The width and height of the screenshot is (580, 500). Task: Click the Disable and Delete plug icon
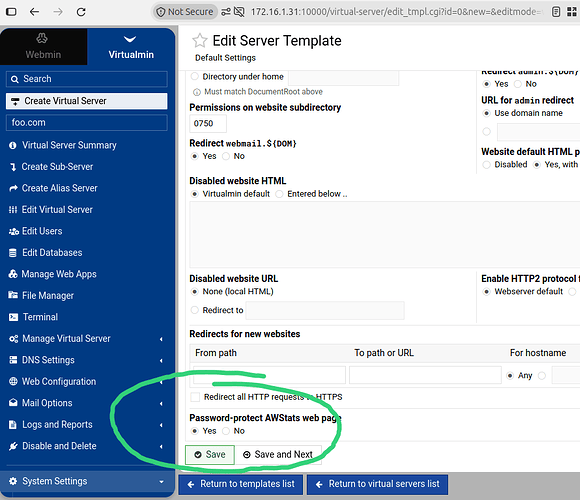coord(13,446)
